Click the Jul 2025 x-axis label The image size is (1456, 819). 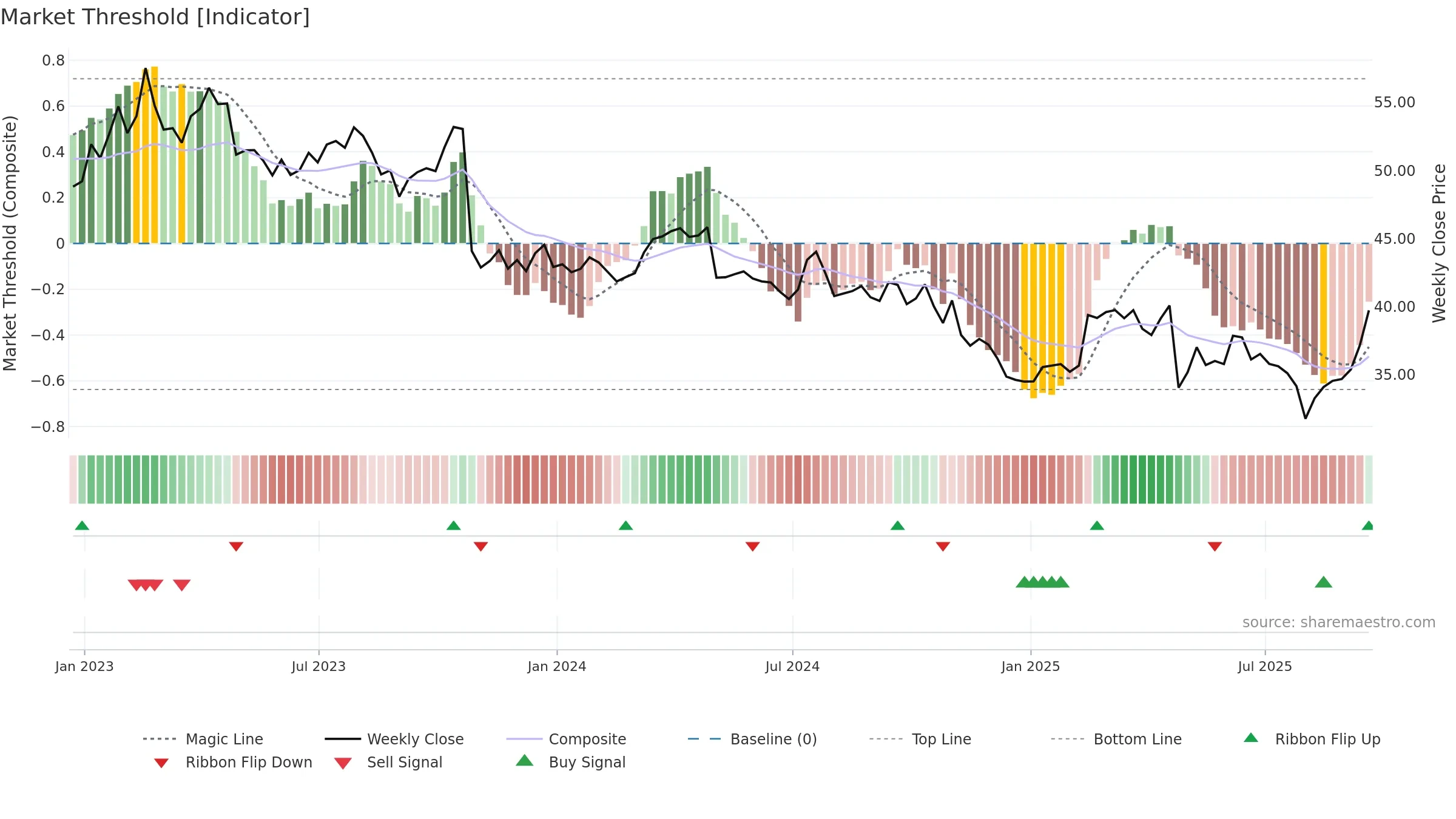coord(1265,666)
